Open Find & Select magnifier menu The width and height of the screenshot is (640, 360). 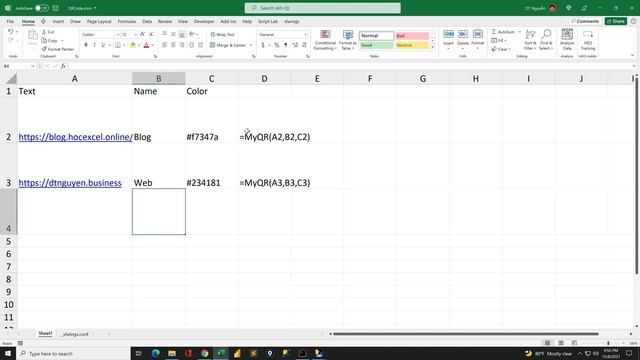click(x=546, y=40)
